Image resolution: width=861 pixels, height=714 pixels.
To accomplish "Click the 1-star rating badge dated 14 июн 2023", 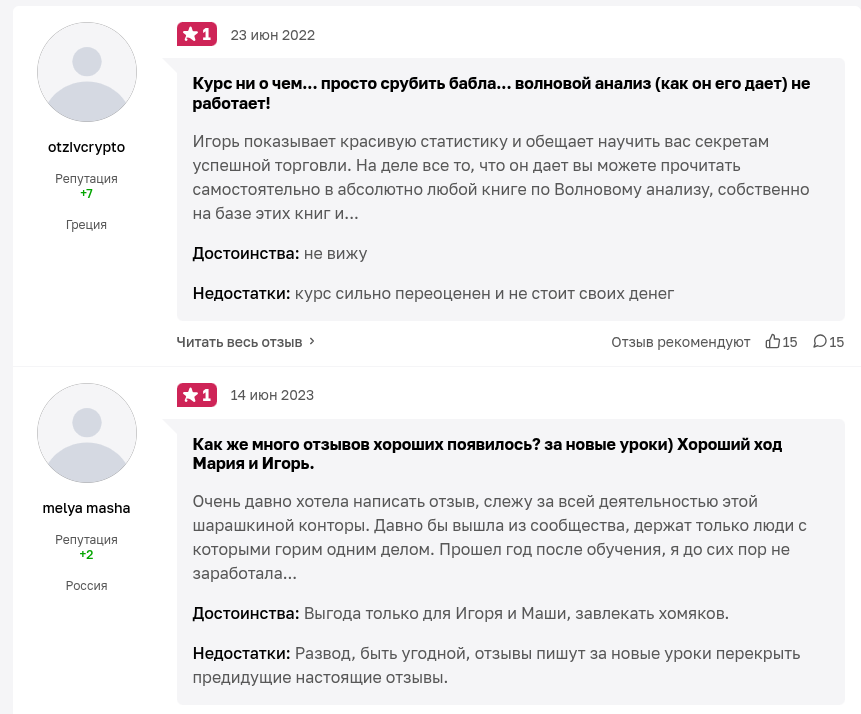I will [x=196, y=395].
